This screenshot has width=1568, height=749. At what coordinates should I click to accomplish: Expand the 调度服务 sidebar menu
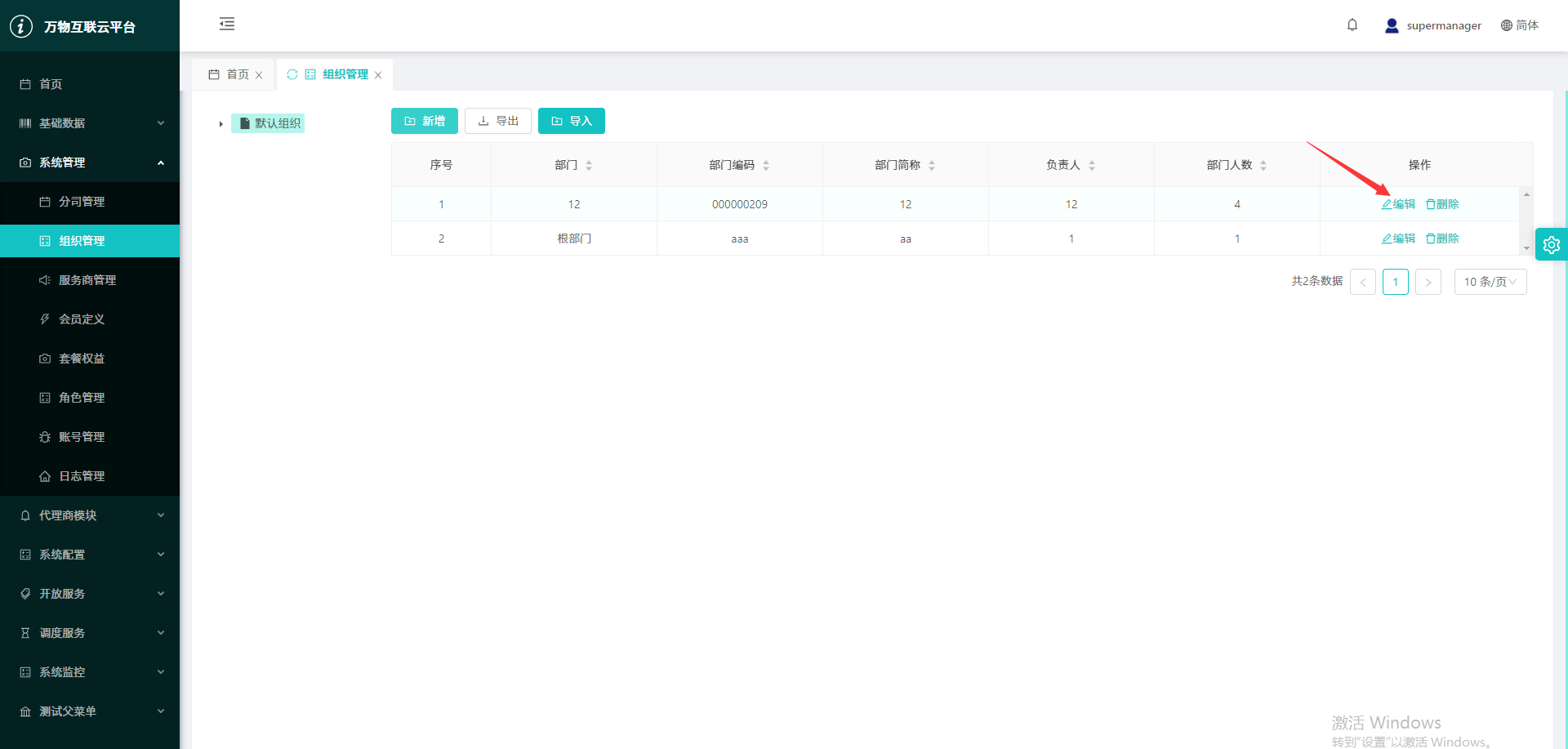90,633
